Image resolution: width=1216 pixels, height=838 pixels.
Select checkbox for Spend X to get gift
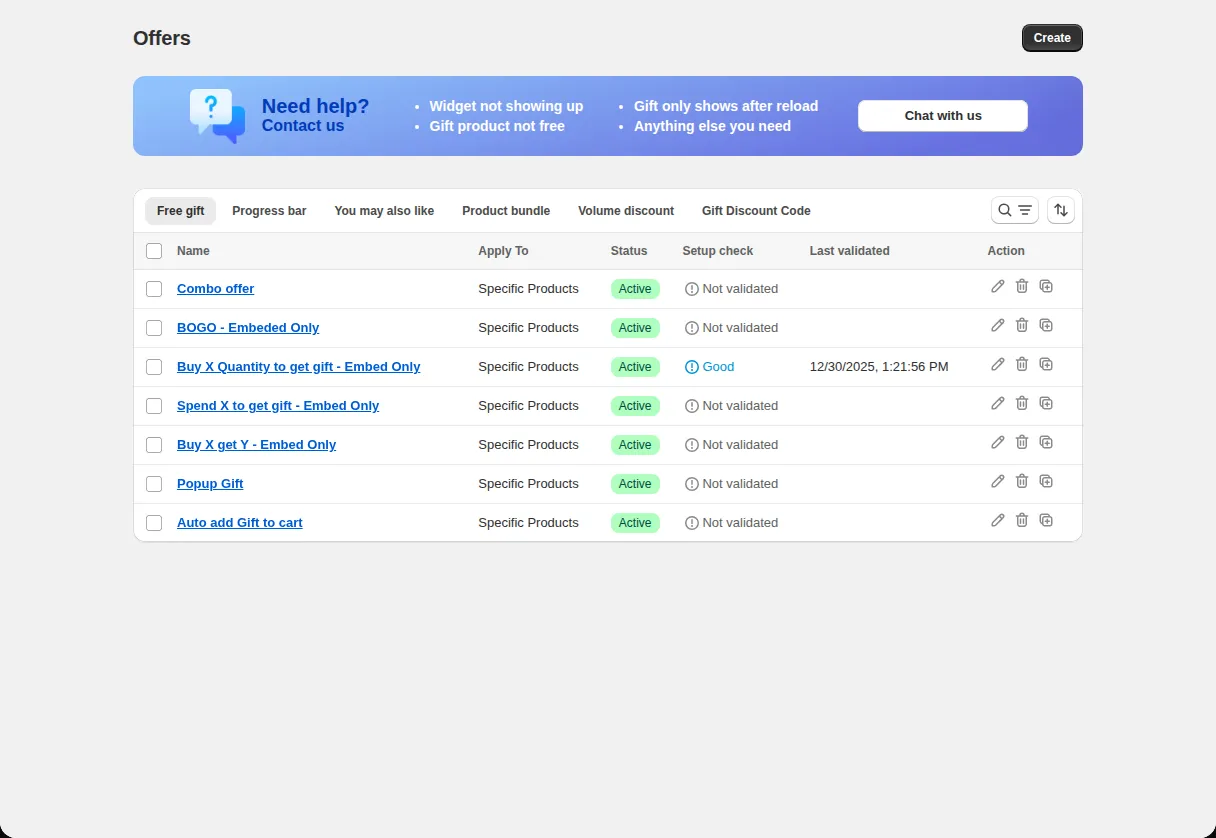(x=154, y=406)
